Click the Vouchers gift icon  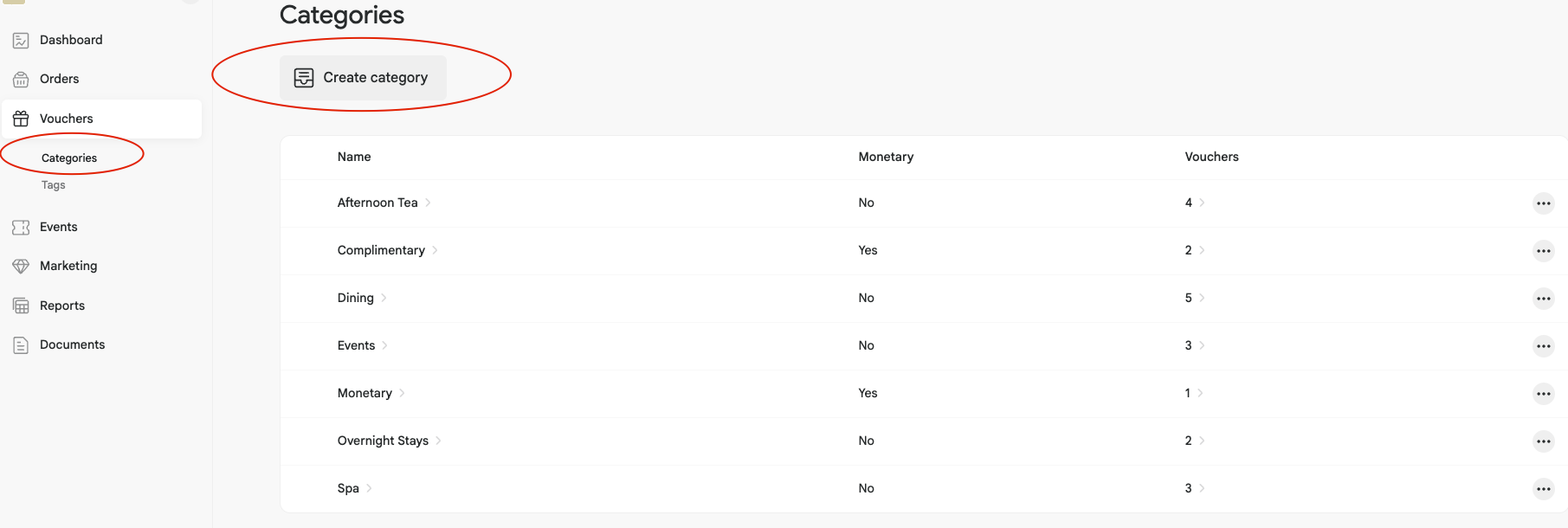tap(21, 119)
